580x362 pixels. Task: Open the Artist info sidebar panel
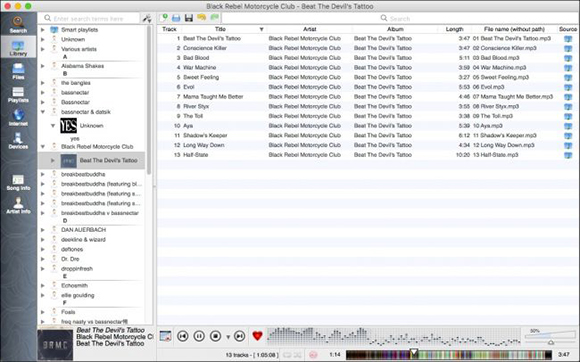18,206
